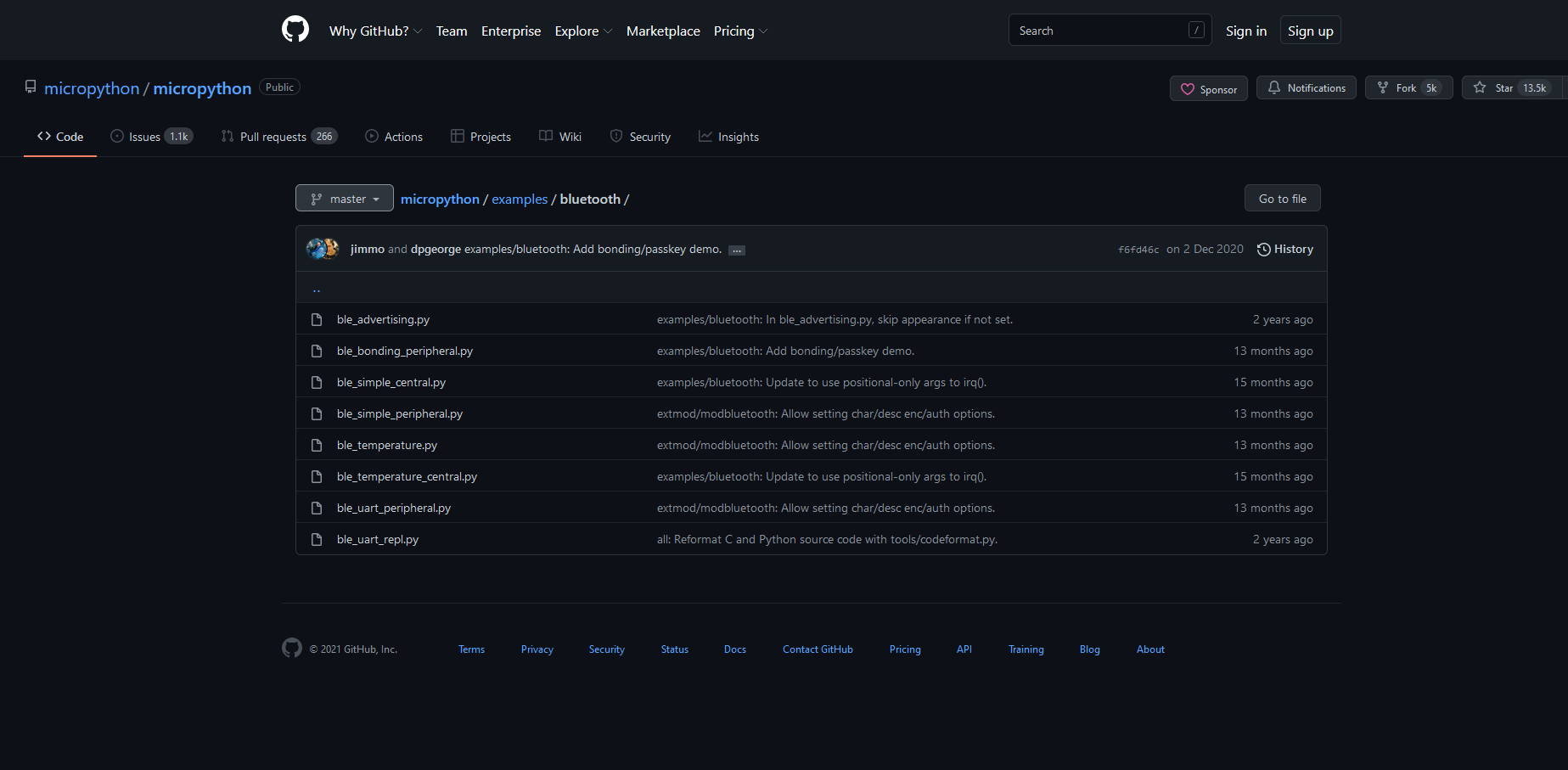Click the GitHub Octocat logo in header
1568x770 pixels.
(295, 30)
